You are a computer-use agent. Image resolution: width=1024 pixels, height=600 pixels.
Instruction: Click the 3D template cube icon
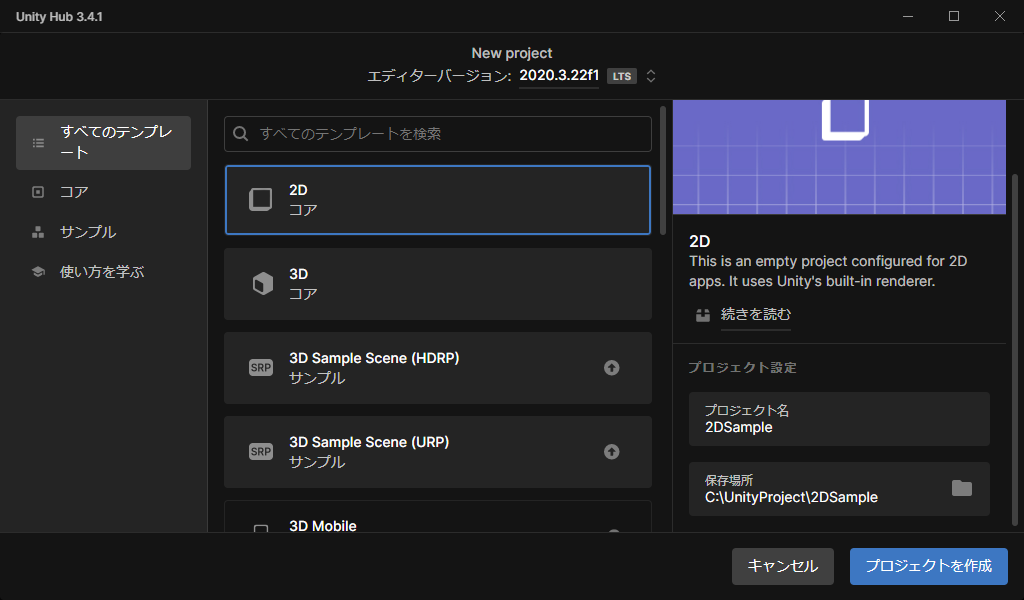(263, 283)
